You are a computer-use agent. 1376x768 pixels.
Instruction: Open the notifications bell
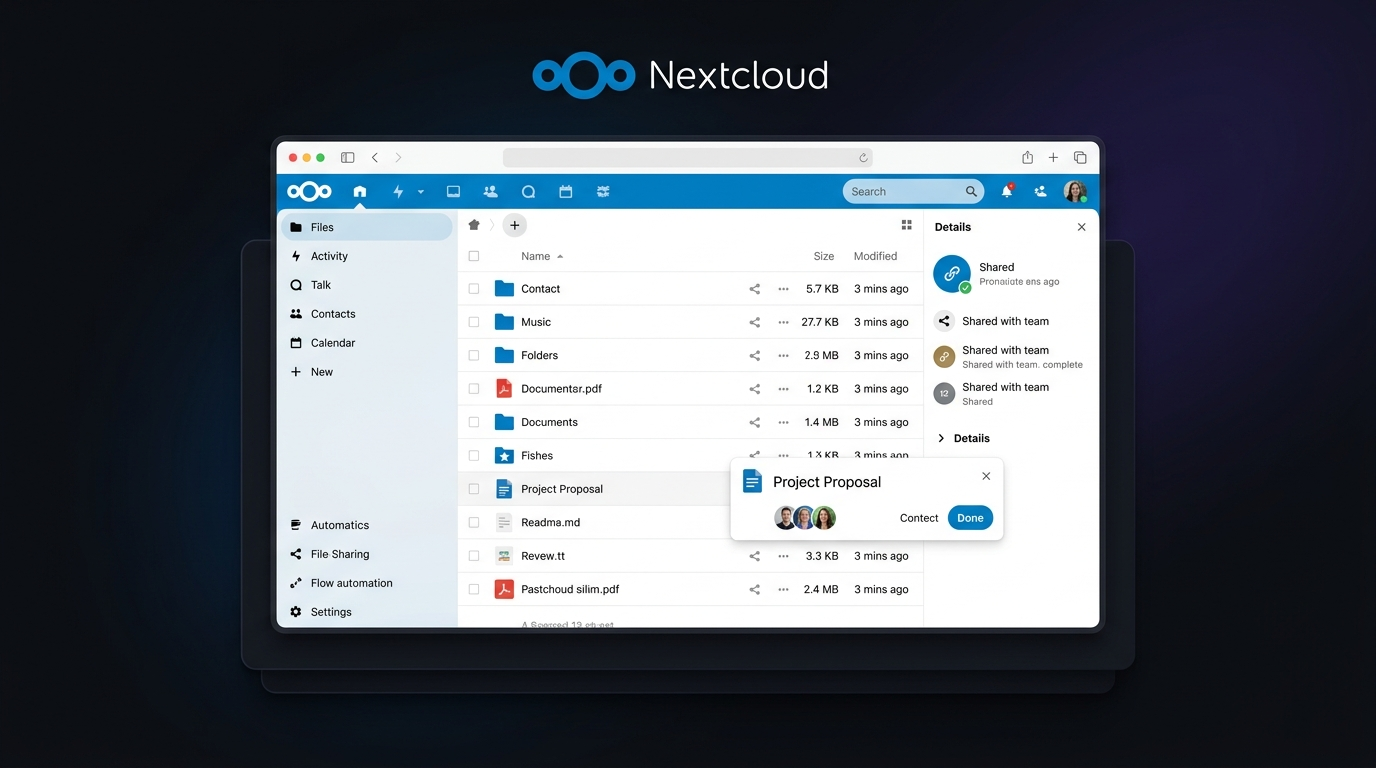(1007, 191)
